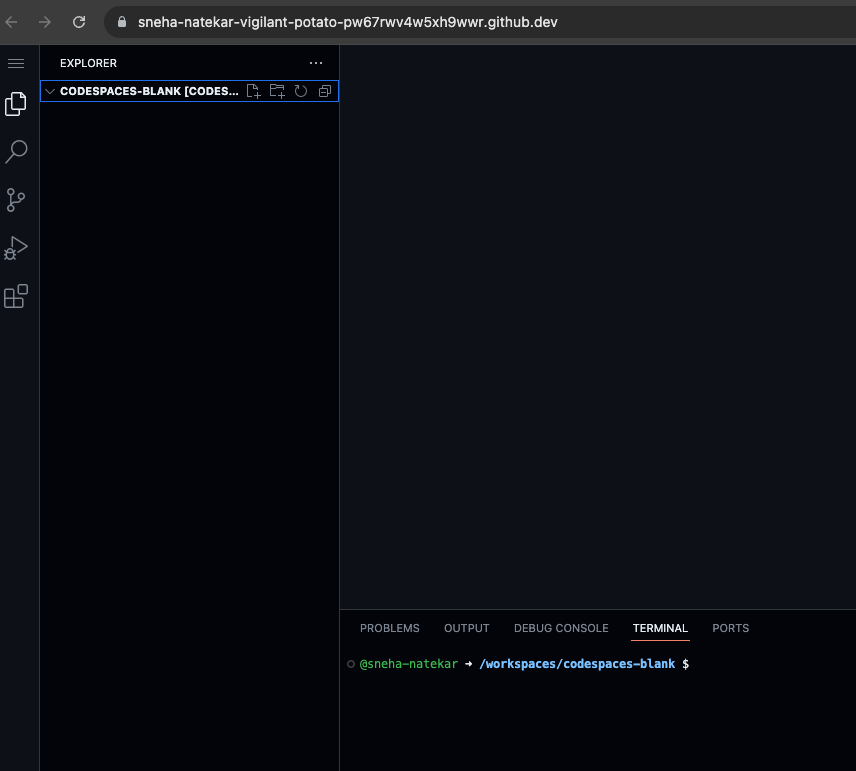Open the Search view in activity bar
The image size is (856, 771).
[x=16, y=152]
